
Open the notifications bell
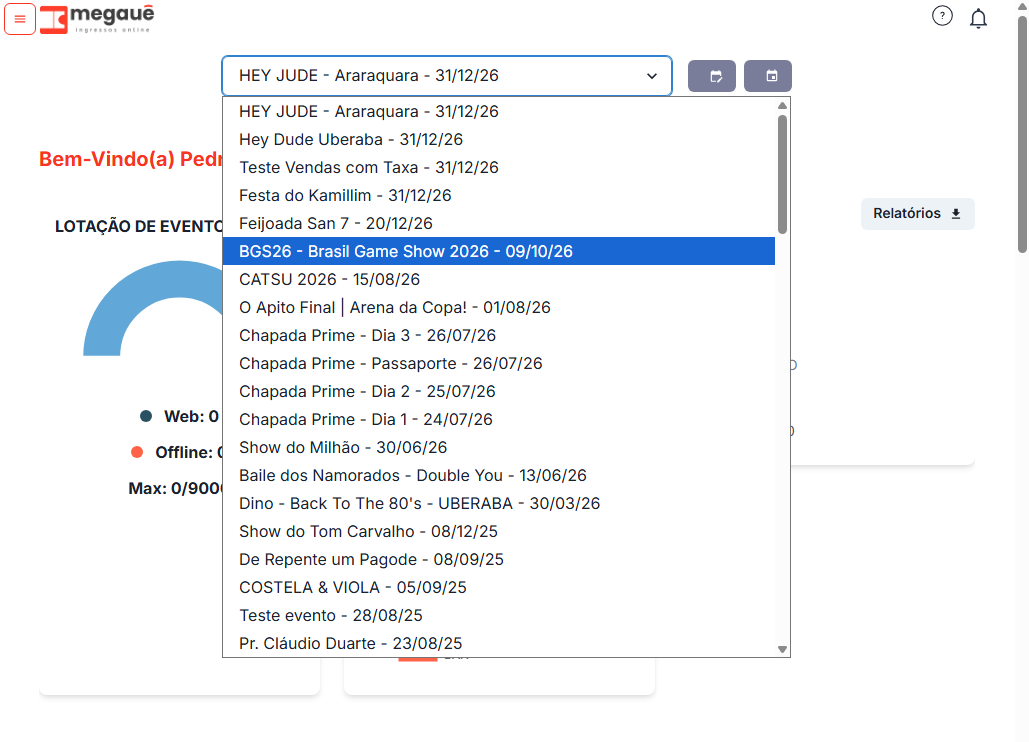tap(978, 18)
